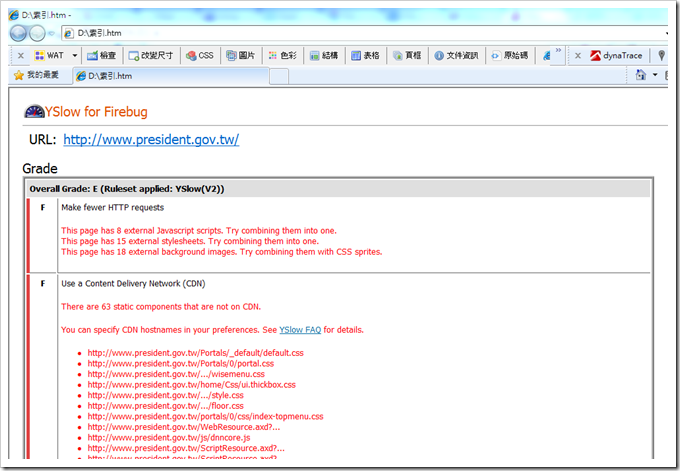Viewport: 680px width, 471px height.
Task: Open the 圖片 (Images) toolbar item
Action: point(241,56)
